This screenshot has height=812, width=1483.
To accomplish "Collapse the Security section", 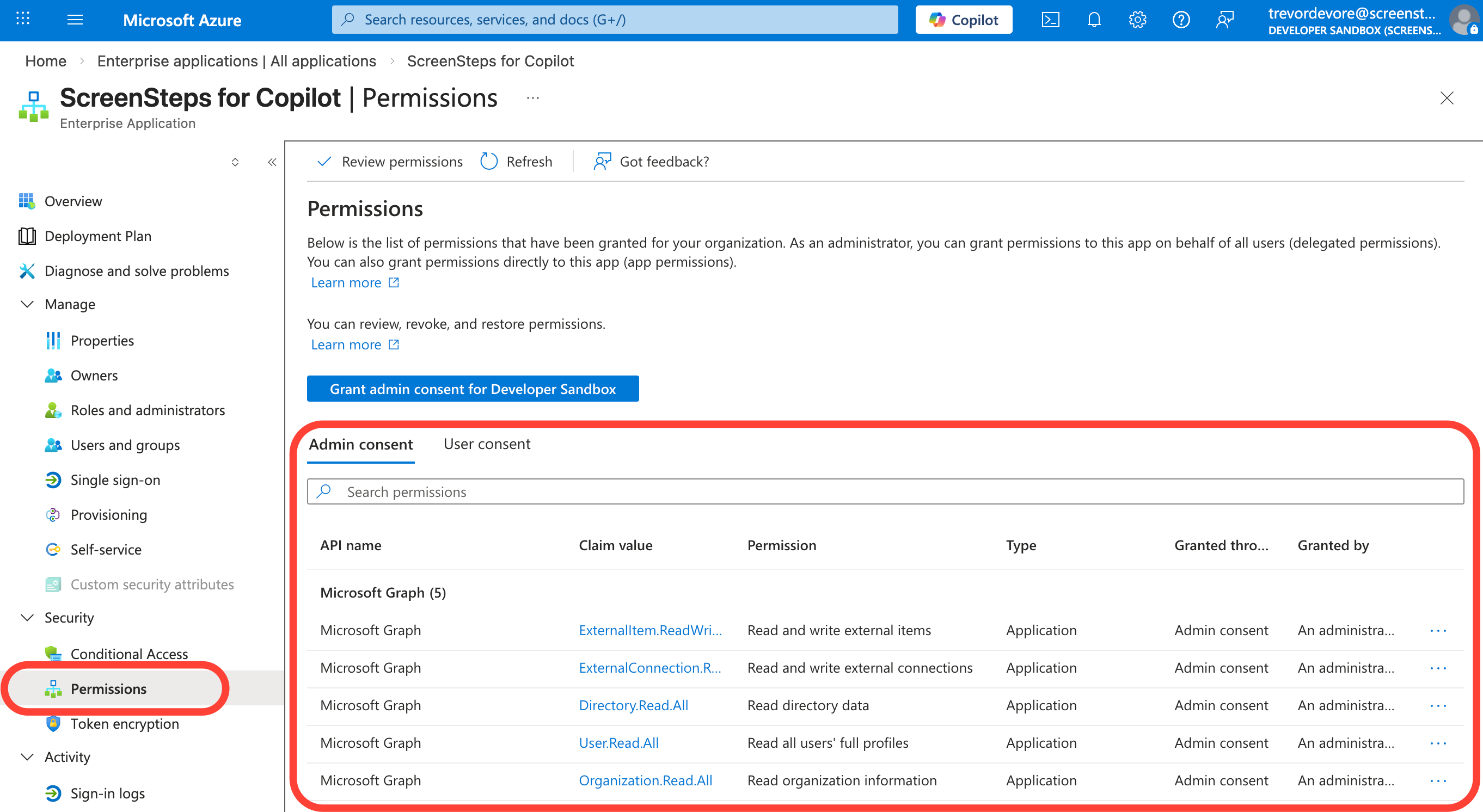I will tap(27, 617).
